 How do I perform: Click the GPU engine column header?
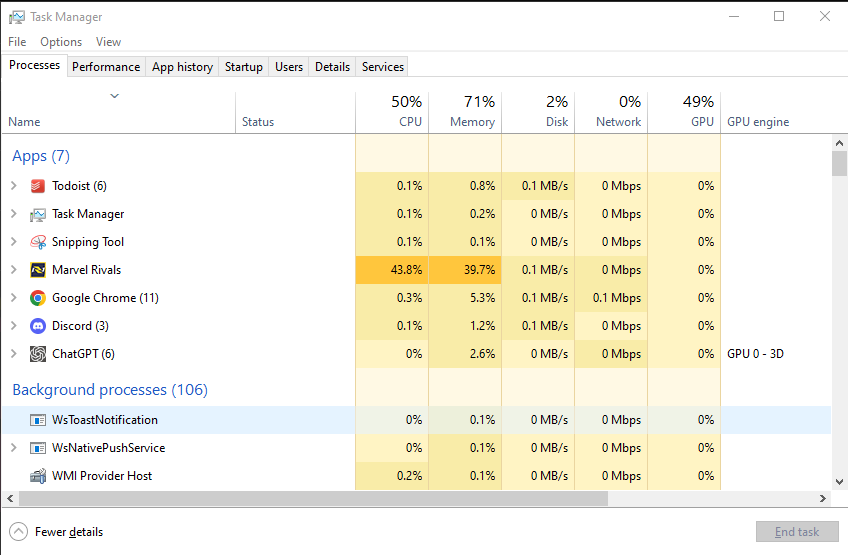point(758,122)
